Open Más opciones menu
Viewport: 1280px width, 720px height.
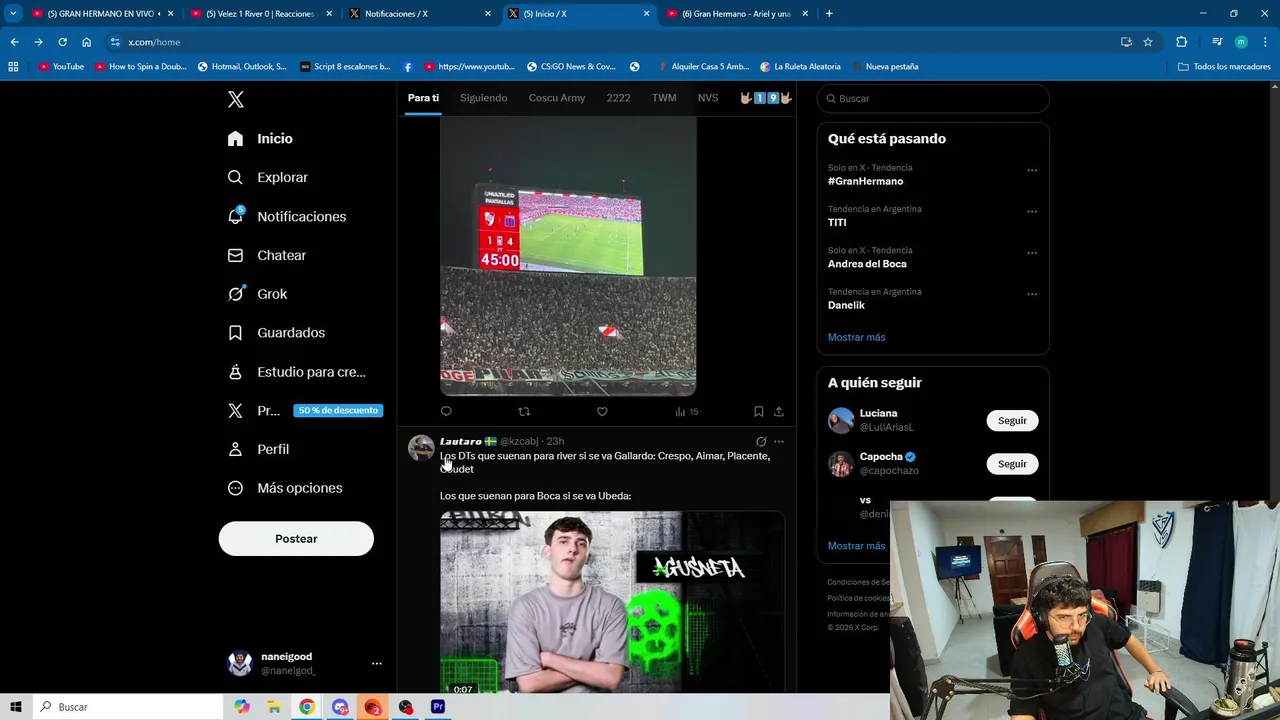tap(285, 488)
